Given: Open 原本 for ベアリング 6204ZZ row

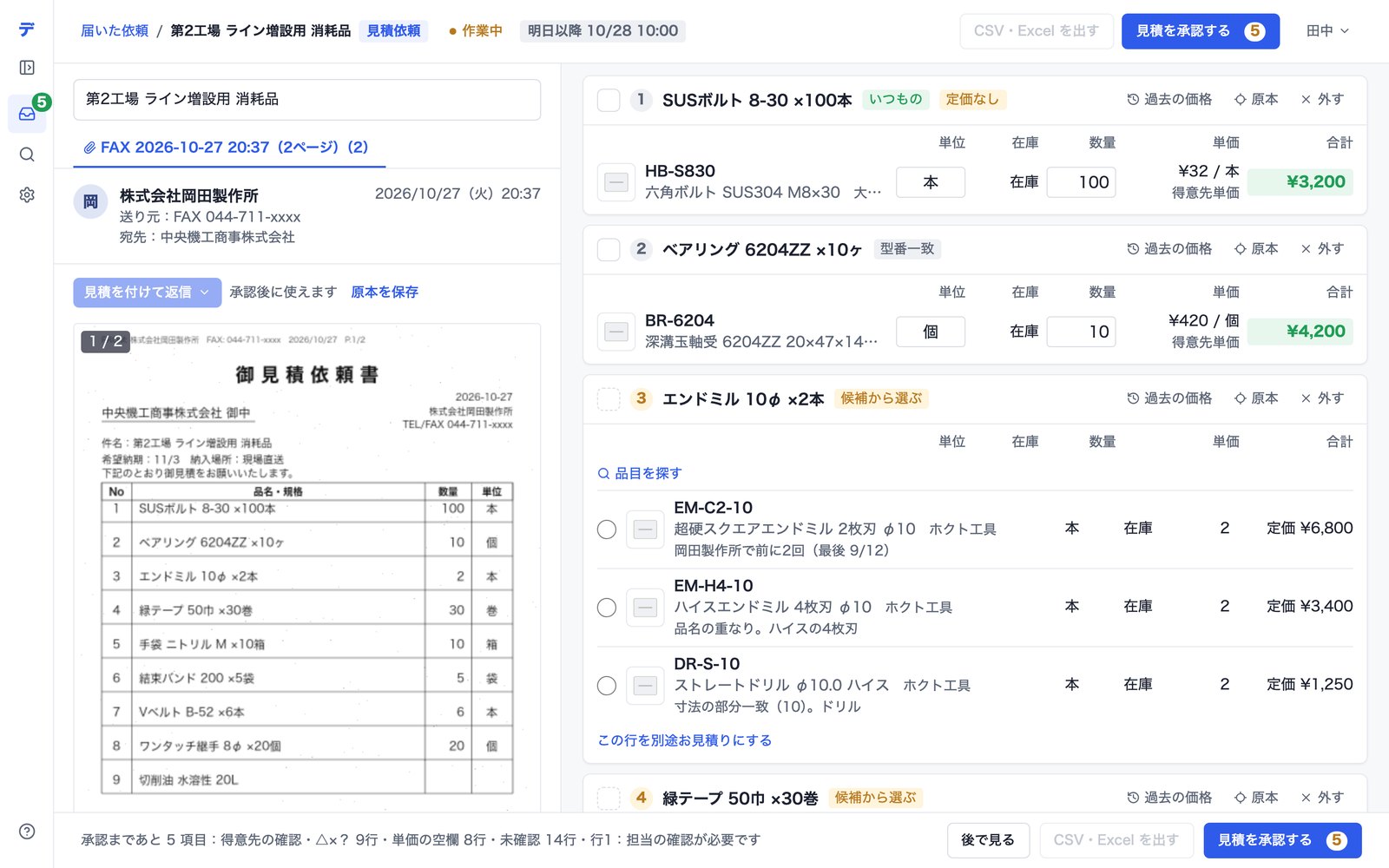Looking at the screenshot, I should (x=1256, y=249).
